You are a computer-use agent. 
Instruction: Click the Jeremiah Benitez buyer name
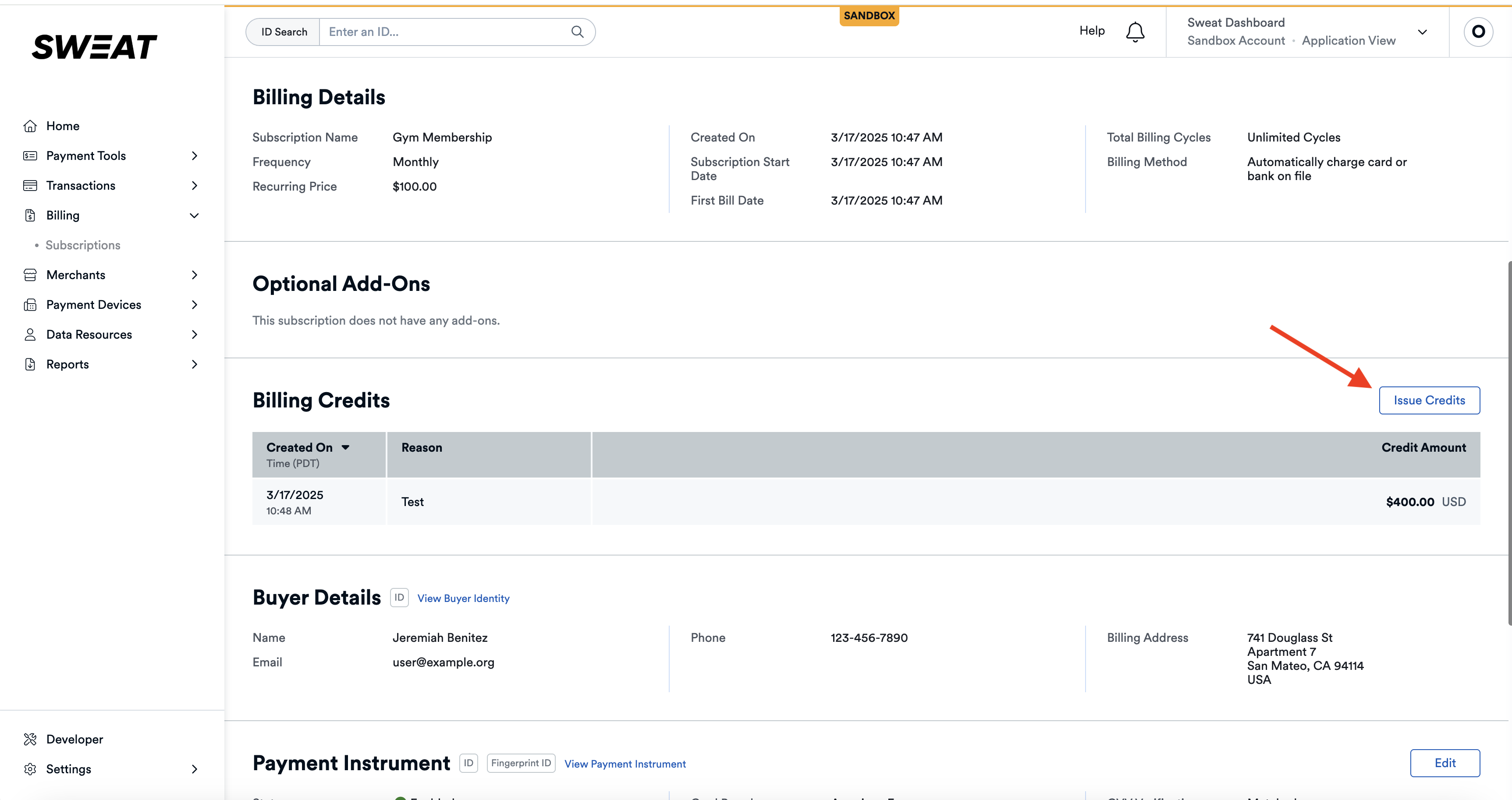point(440,638)
